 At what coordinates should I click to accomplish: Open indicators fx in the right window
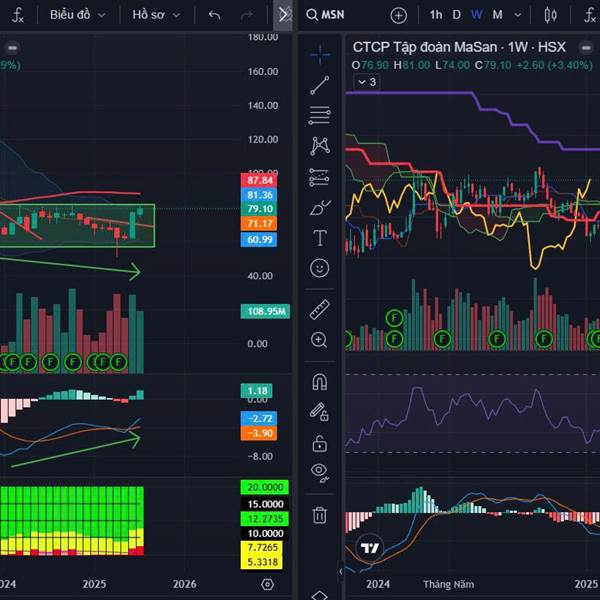tap(591, 15)
